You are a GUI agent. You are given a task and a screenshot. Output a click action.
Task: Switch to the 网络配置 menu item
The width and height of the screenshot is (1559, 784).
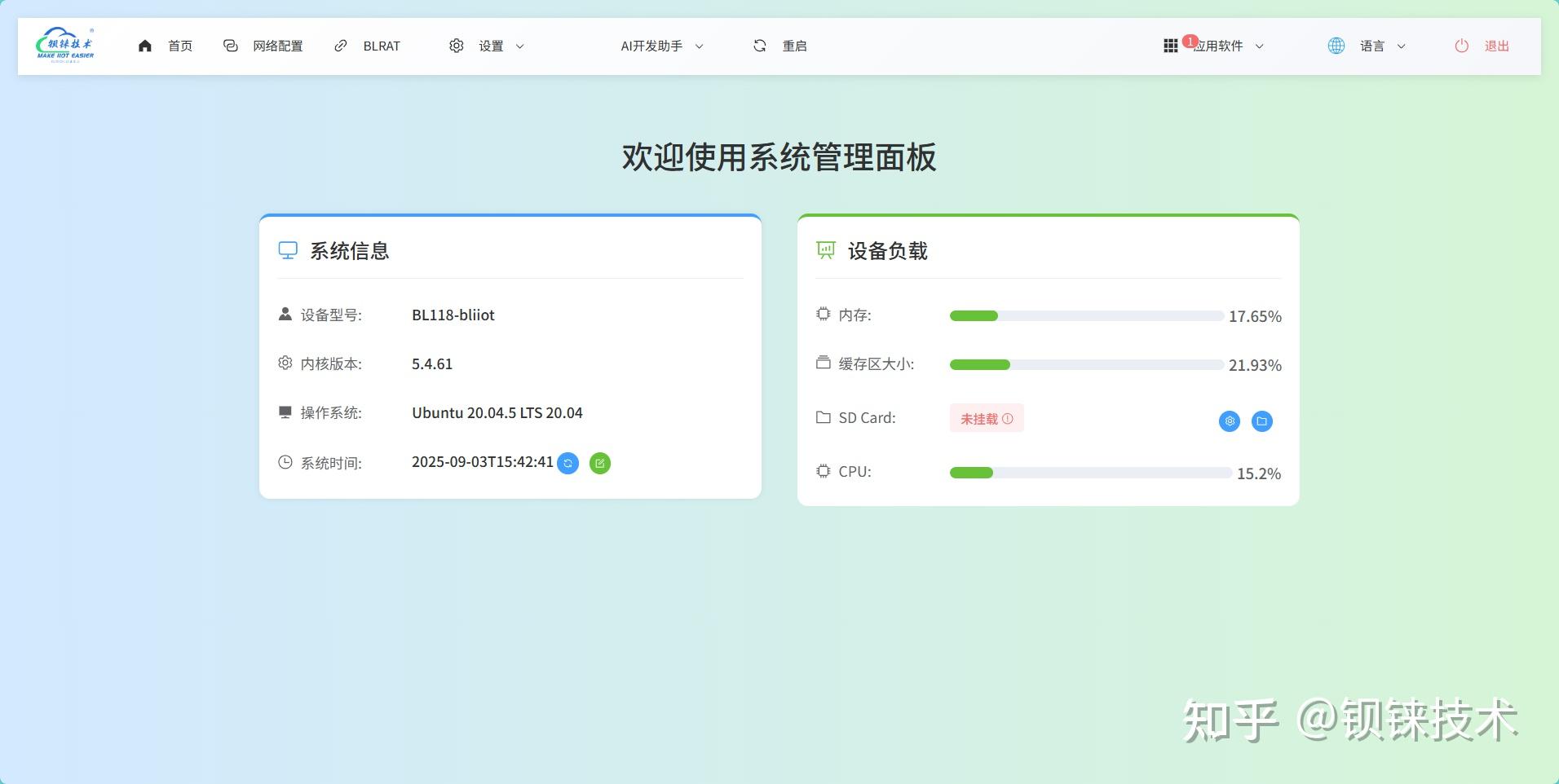(277, 46)
